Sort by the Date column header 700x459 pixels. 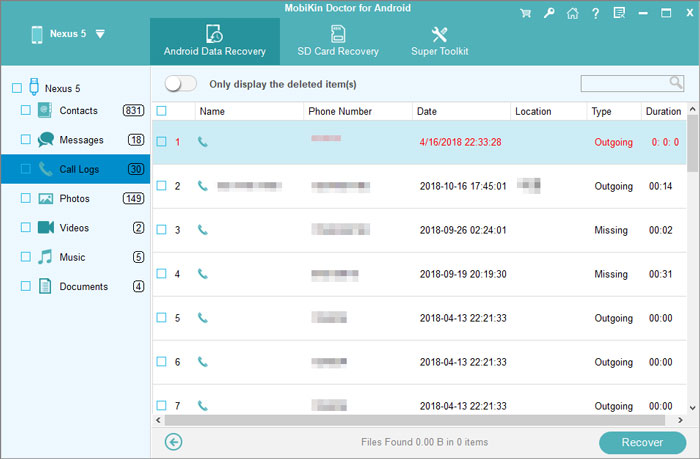click(427, 111)
